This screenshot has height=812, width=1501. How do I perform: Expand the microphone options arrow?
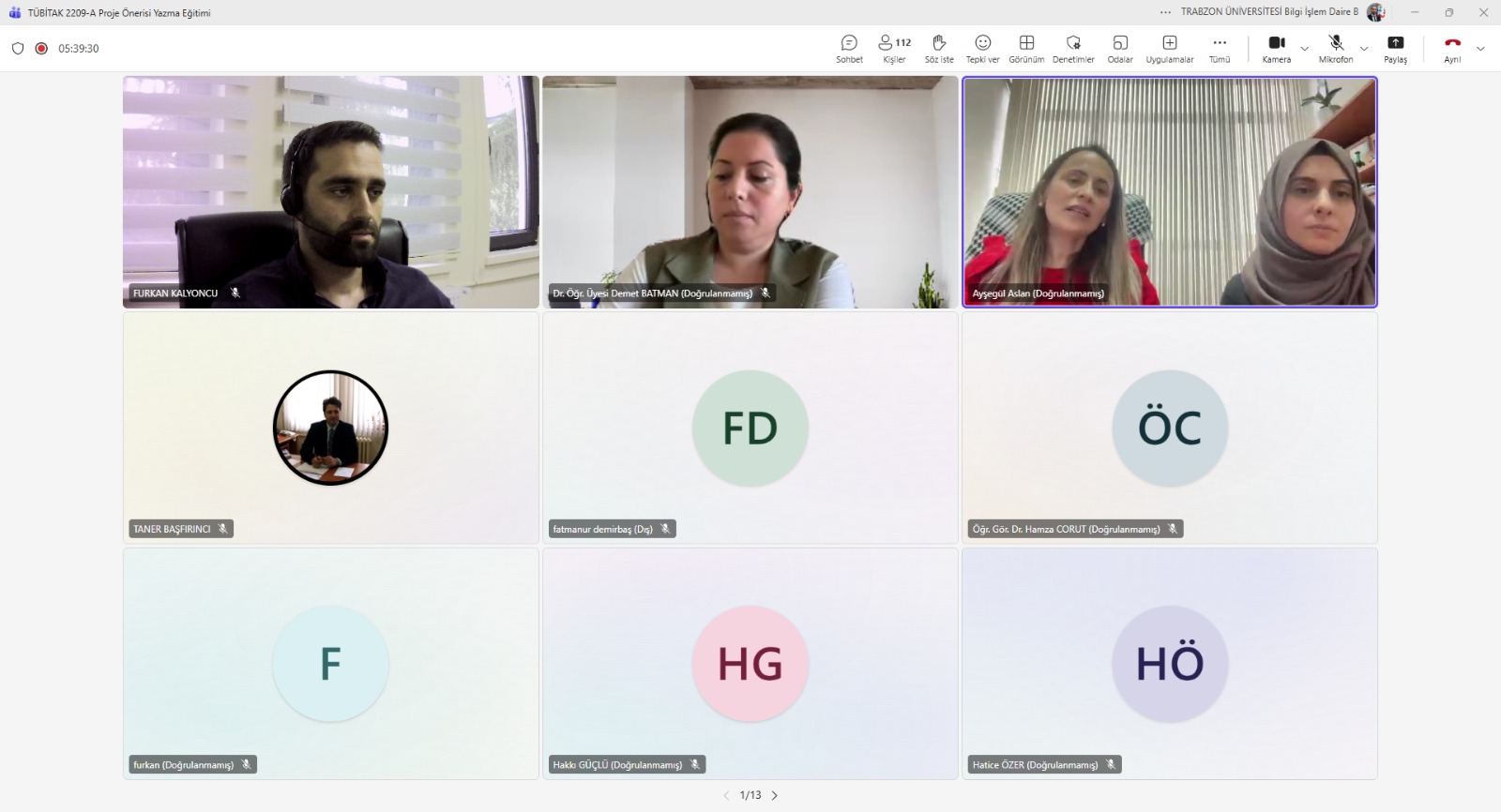[x=1364, y=49]
